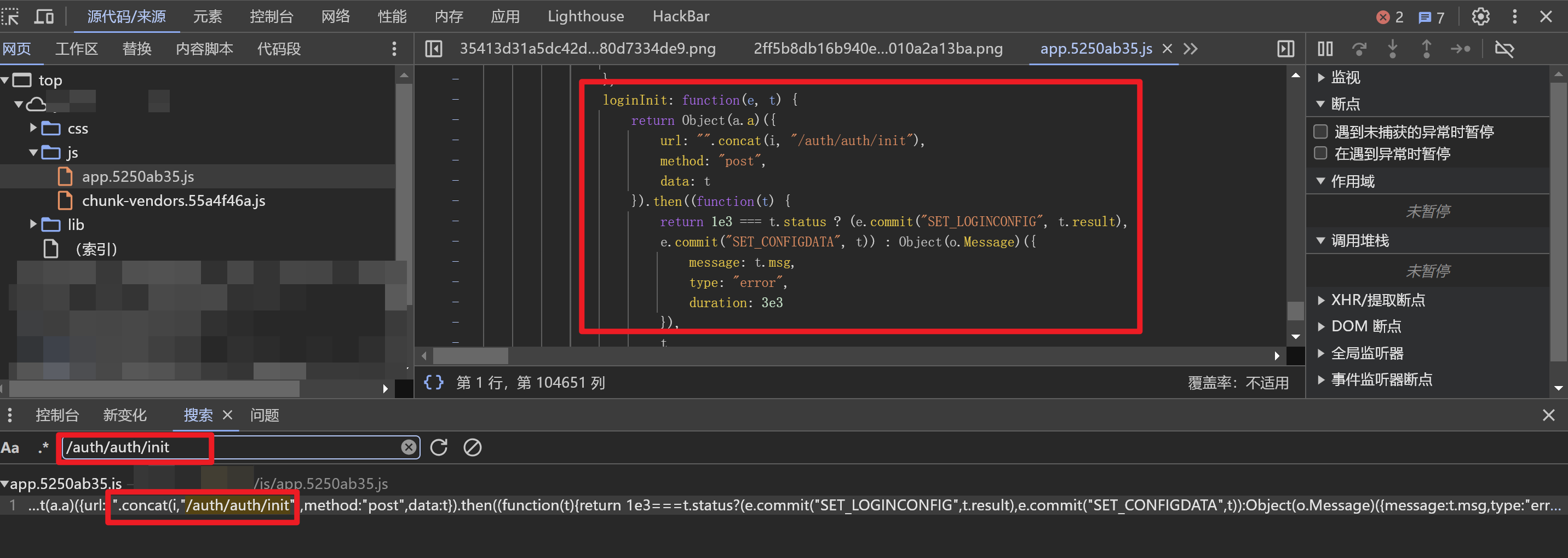Expand 全局监听器 section
This screenshot has width=1568, height=558.
point(1321,353)
